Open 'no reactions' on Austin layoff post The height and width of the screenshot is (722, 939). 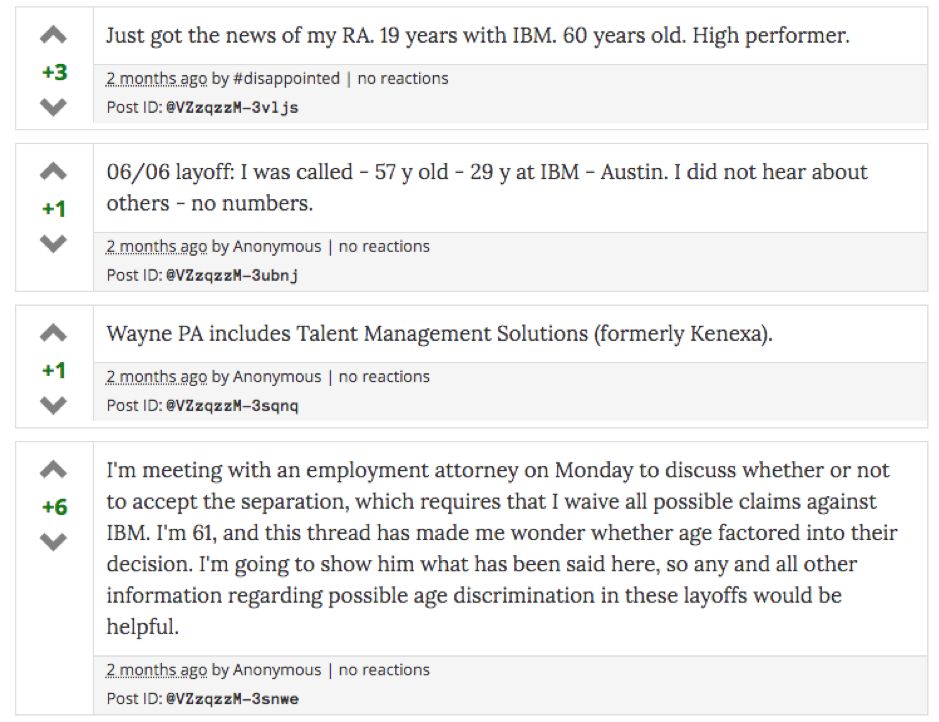click(x=384, y=246)
